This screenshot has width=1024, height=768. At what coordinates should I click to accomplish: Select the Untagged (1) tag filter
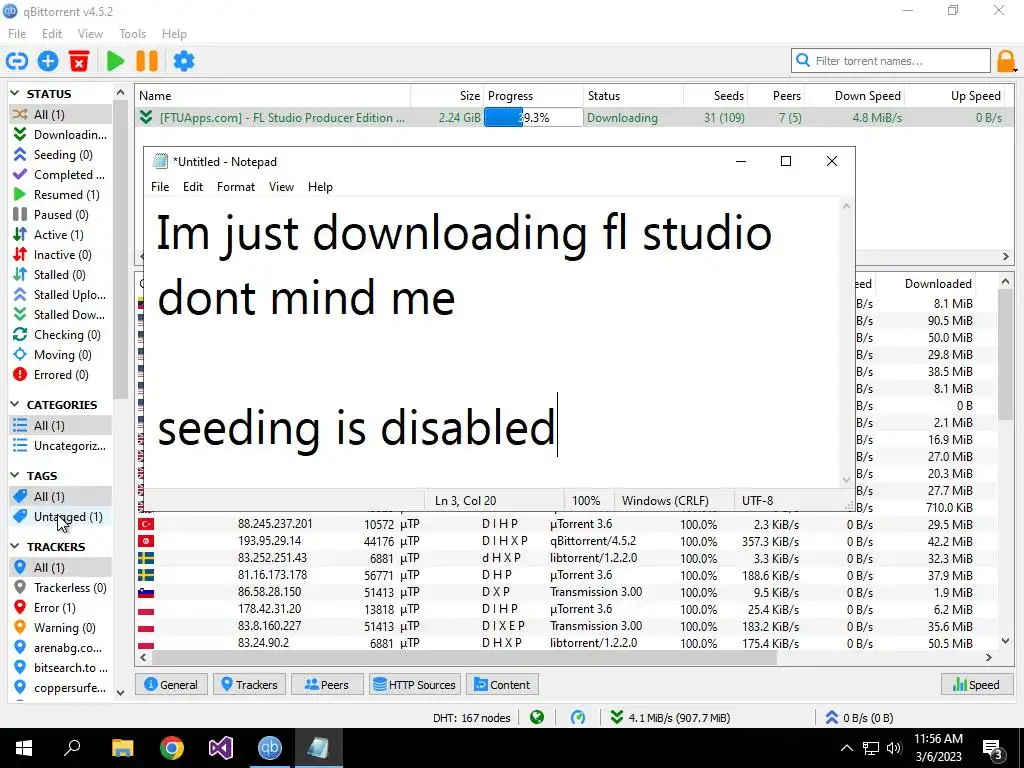(60, 517)
